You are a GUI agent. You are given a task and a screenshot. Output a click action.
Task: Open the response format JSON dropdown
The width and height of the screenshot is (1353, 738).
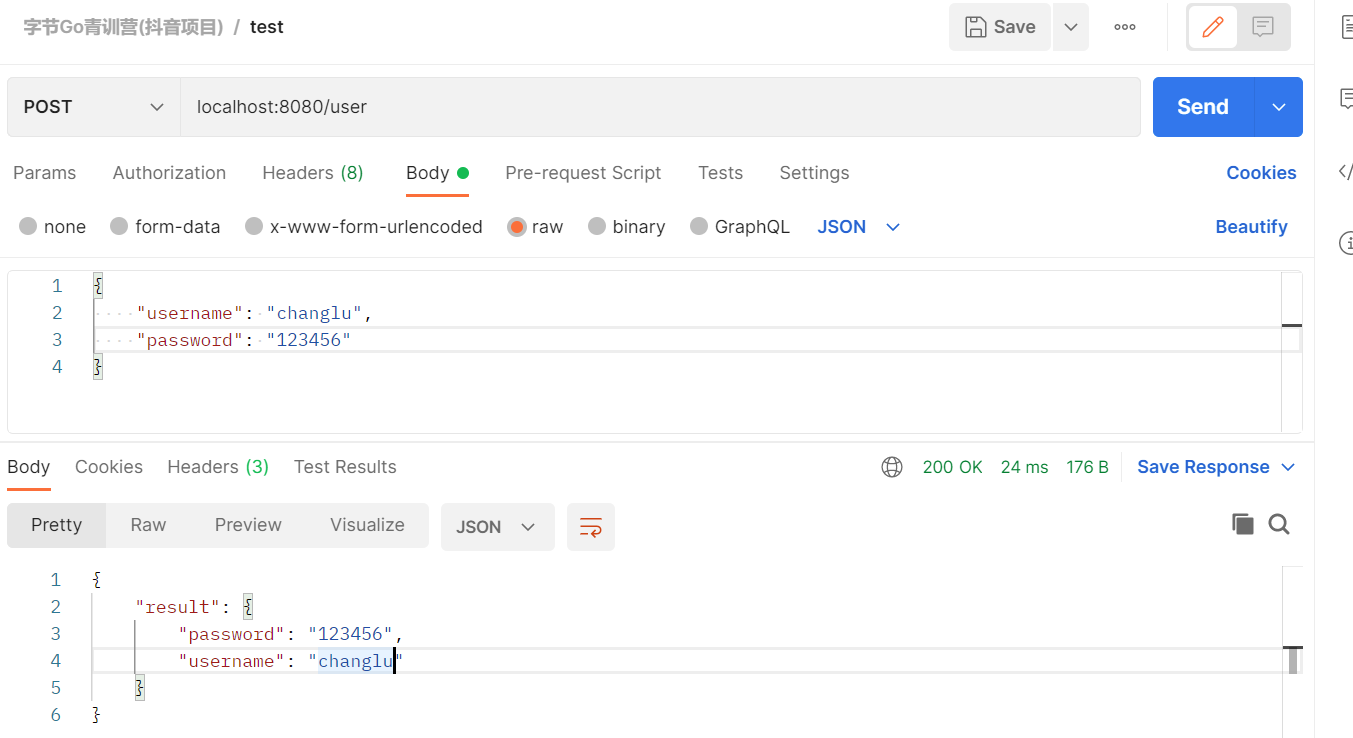tap(497, 527)
